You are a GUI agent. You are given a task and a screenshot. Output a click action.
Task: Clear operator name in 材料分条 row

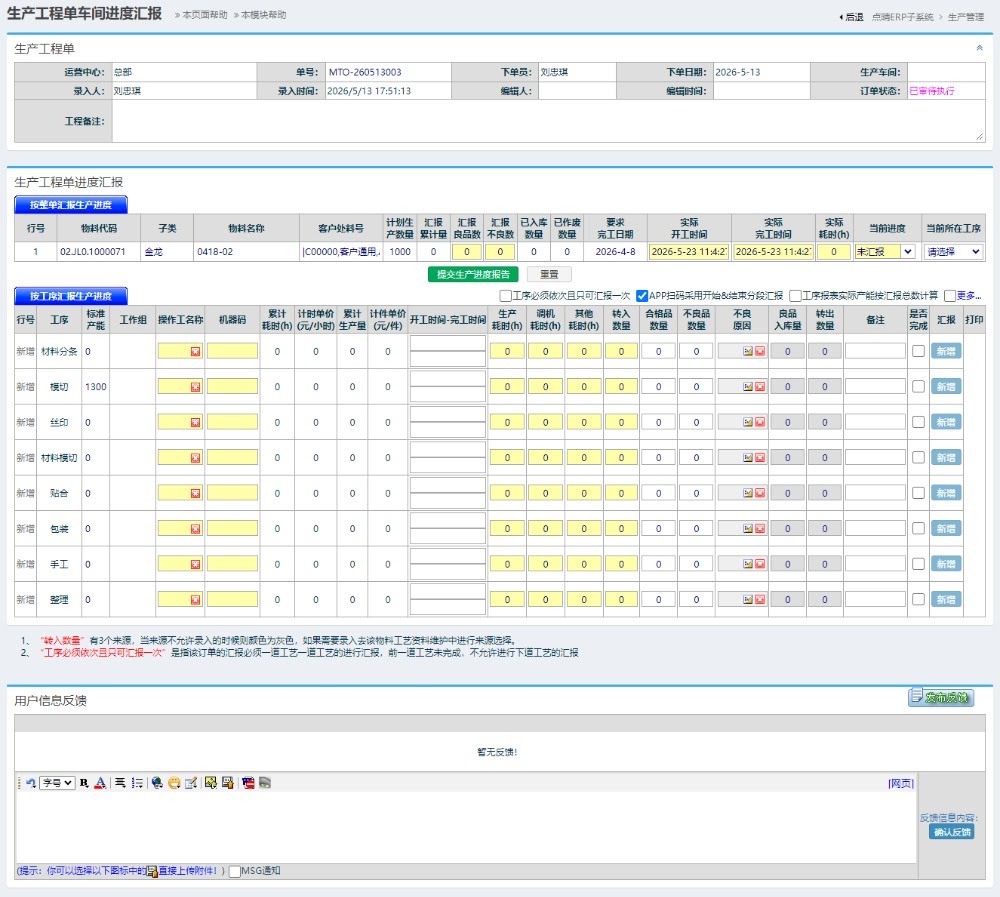pyautogui.click(x=196, y=352)
